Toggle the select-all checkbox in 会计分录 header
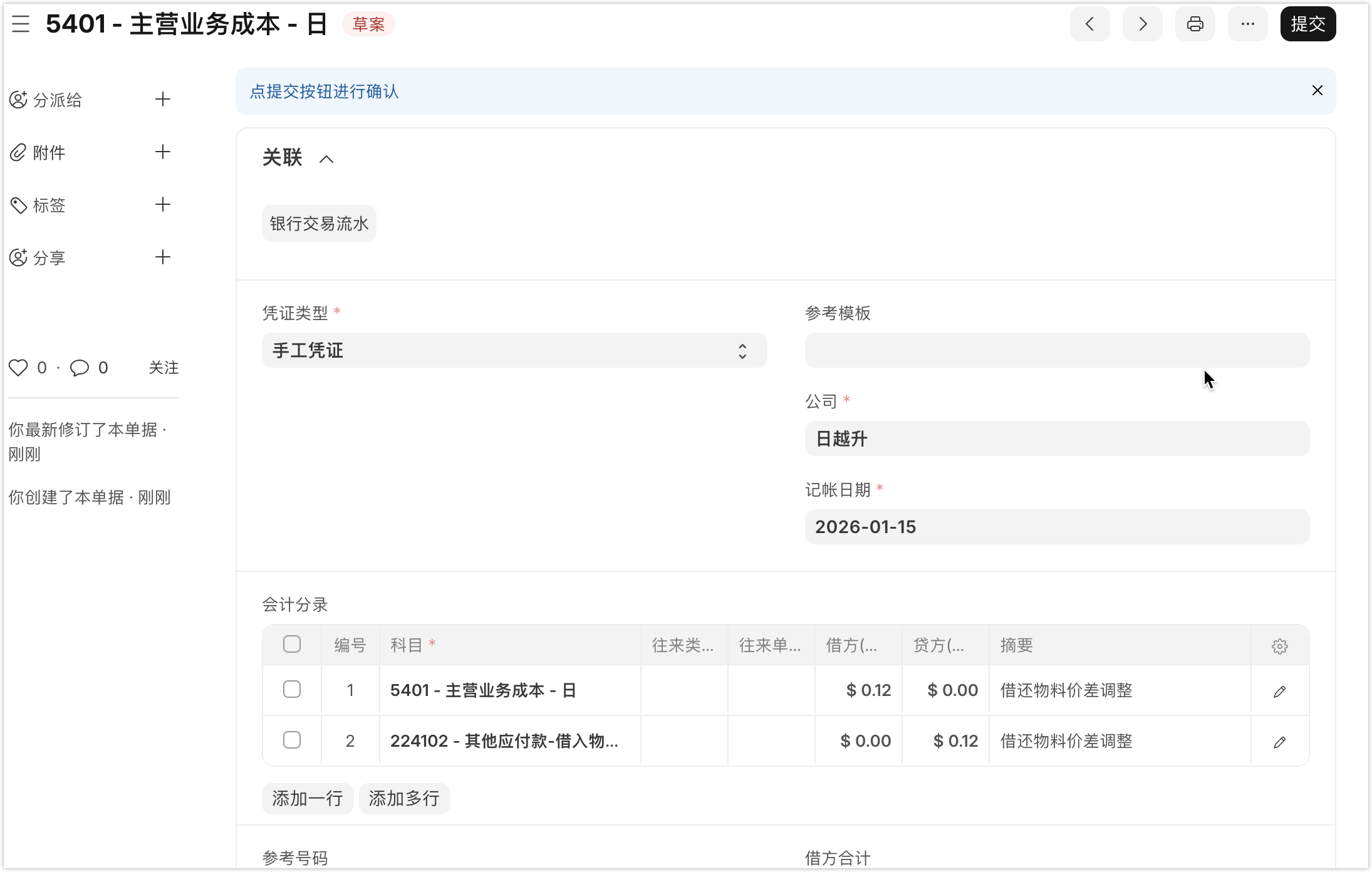The image size is (1372, 872). tap(292, 645)
